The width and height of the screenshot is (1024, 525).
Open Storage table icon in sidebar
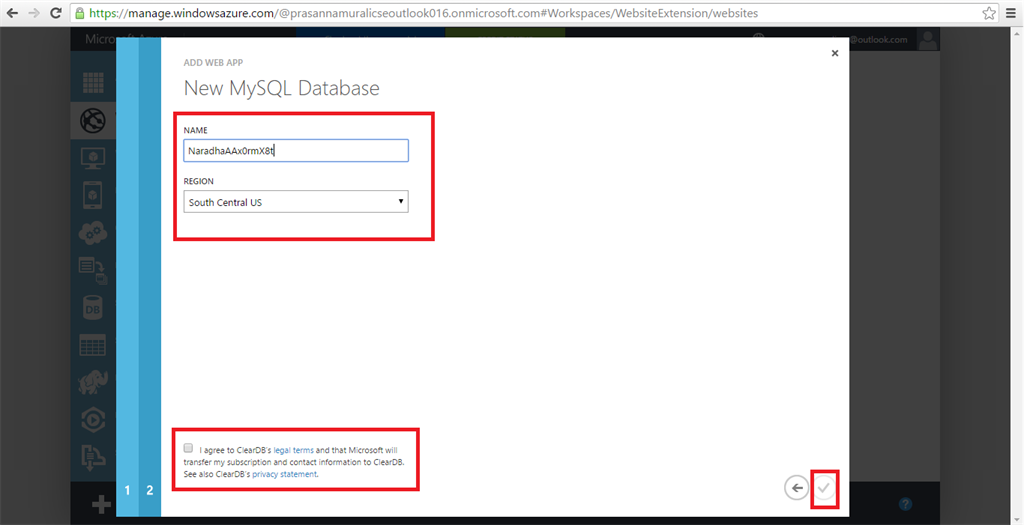(93, 345)
